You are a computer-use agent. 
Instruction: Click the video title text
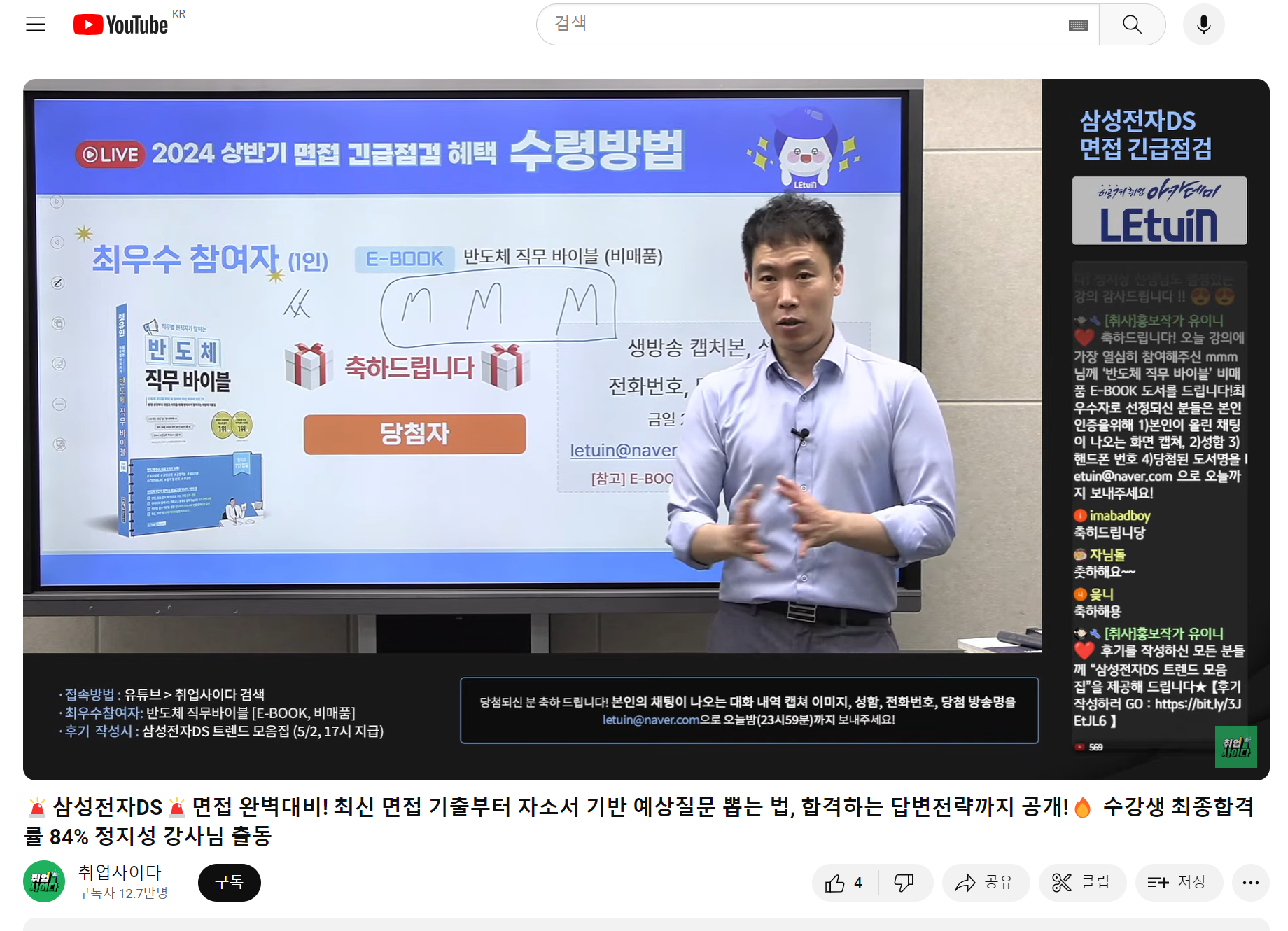[x=640, y=821]
